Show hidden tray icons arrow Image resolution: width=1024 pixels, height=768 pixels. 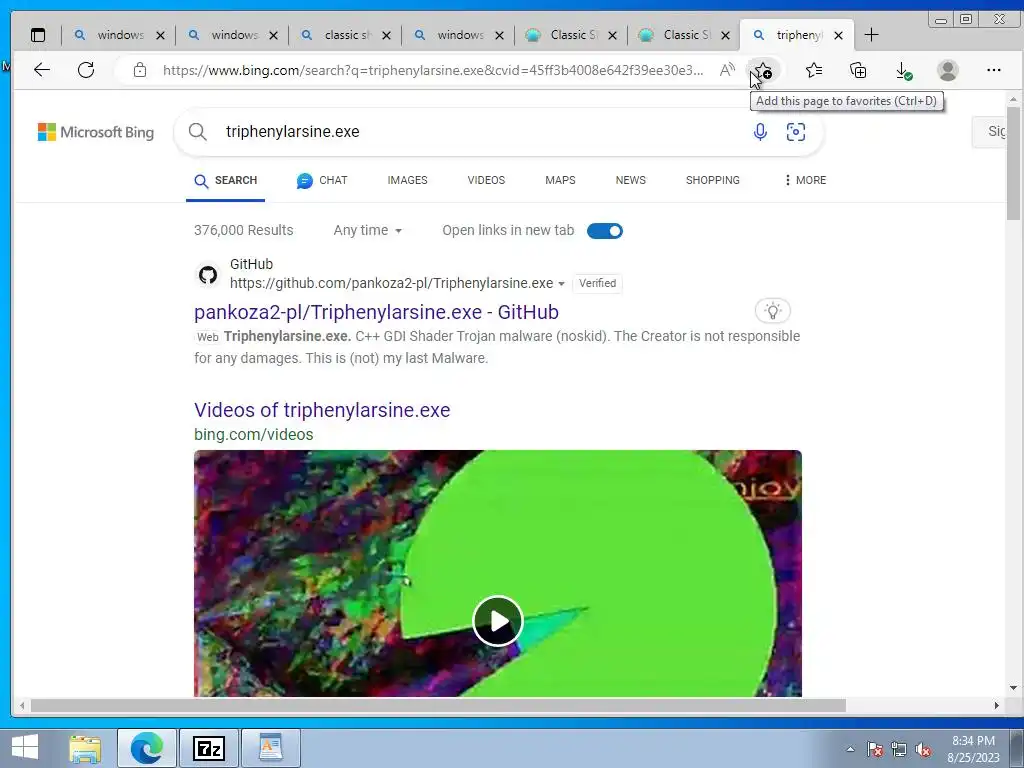pyautogui.click(x=850, y=749)
